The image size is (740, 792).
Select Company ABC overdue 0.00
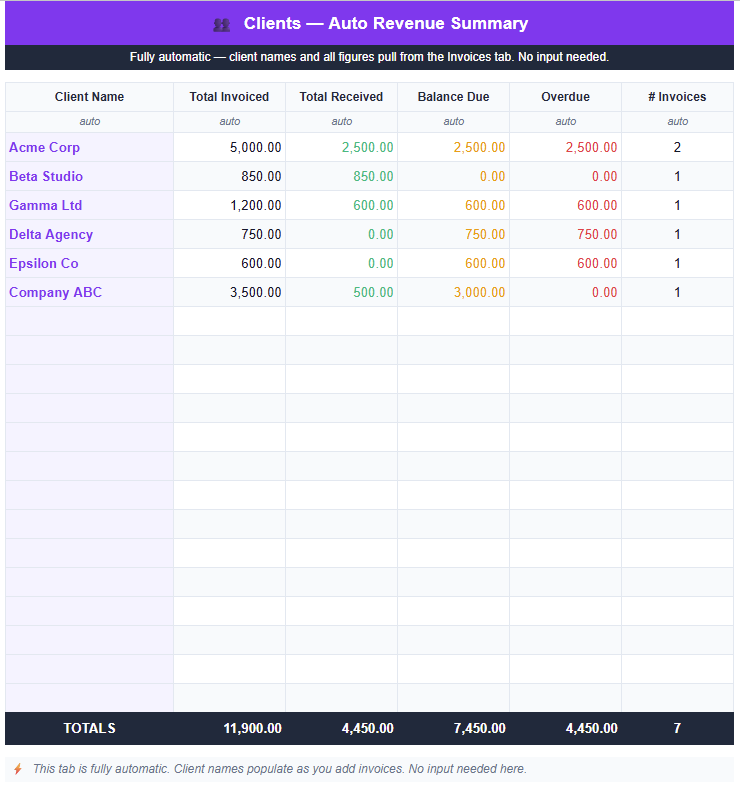point(605,292)
